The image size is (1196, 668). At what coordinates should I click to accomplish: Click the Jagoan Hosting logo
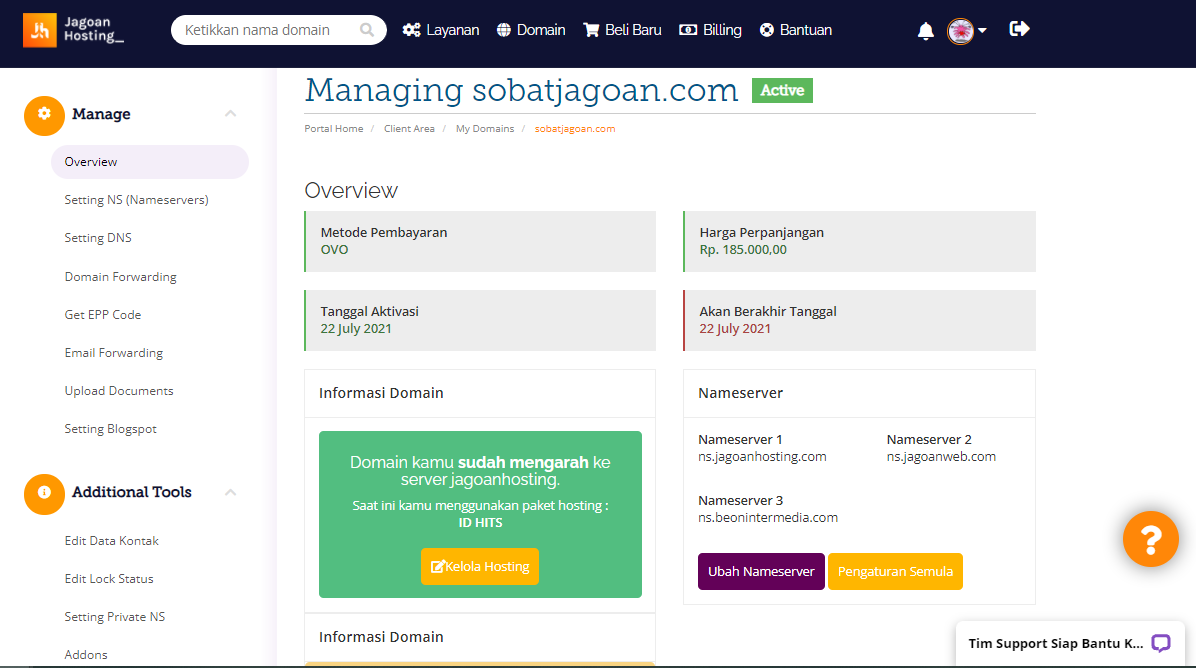73,30
